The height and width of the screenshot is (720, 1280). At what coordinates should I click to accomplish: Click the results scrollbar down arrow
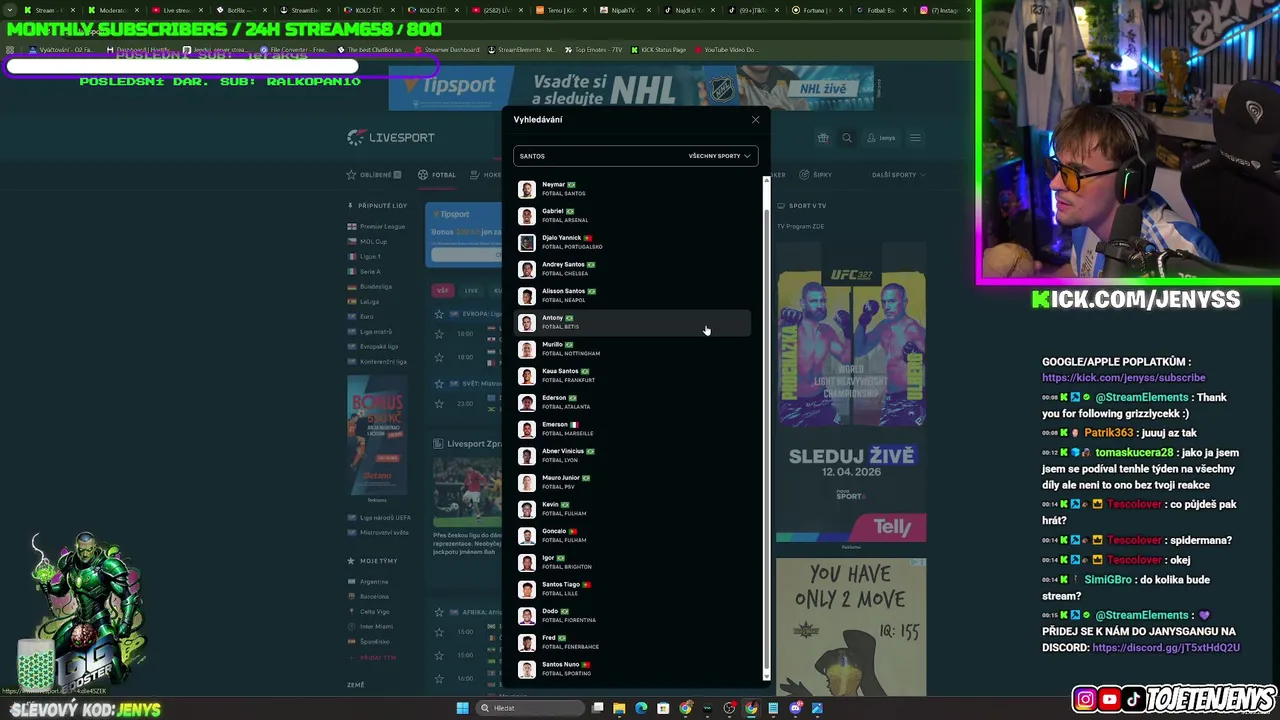point(767,677)
